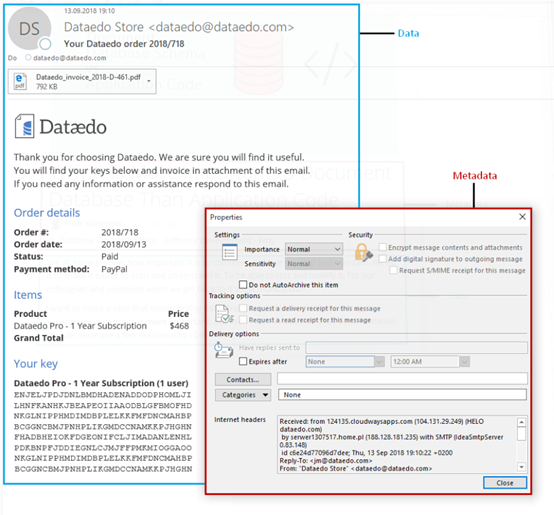
Task: Click the Categories field showing None
Action: tap(402, 395)
